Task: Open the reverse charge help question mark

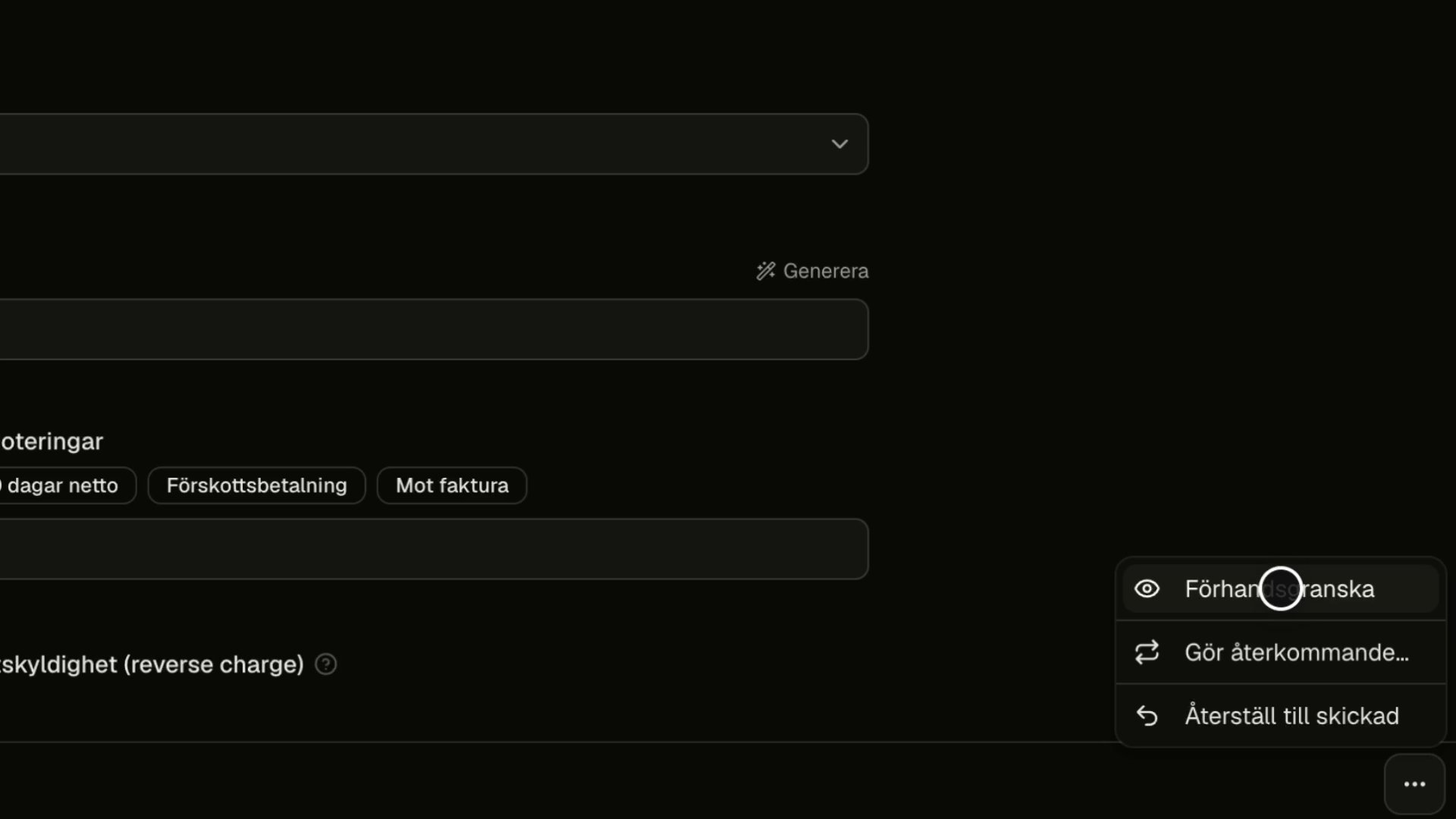Action: point(326,664)
